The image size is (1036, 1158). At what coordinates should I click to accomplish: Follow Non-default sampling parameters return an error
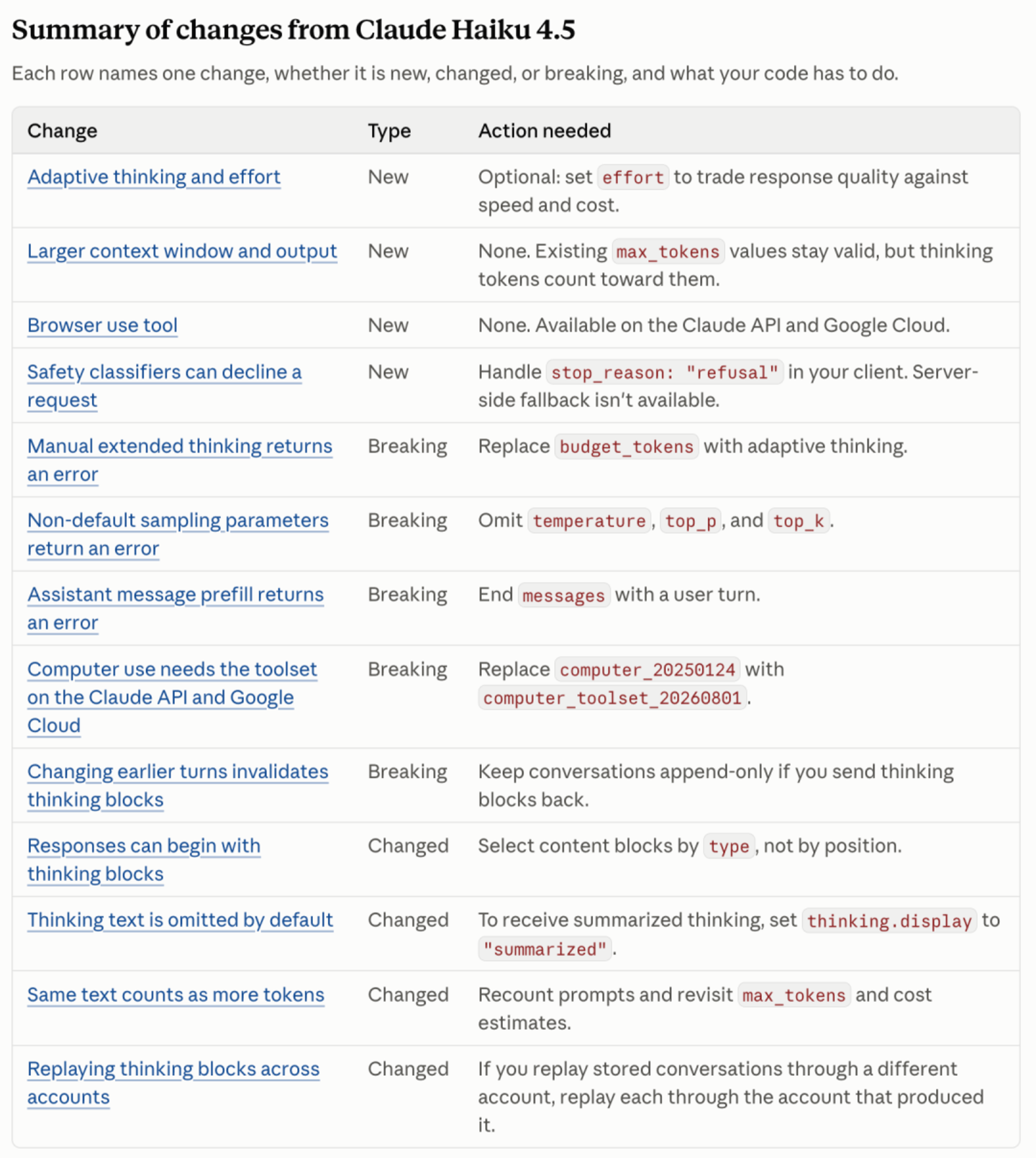point(178,534)
